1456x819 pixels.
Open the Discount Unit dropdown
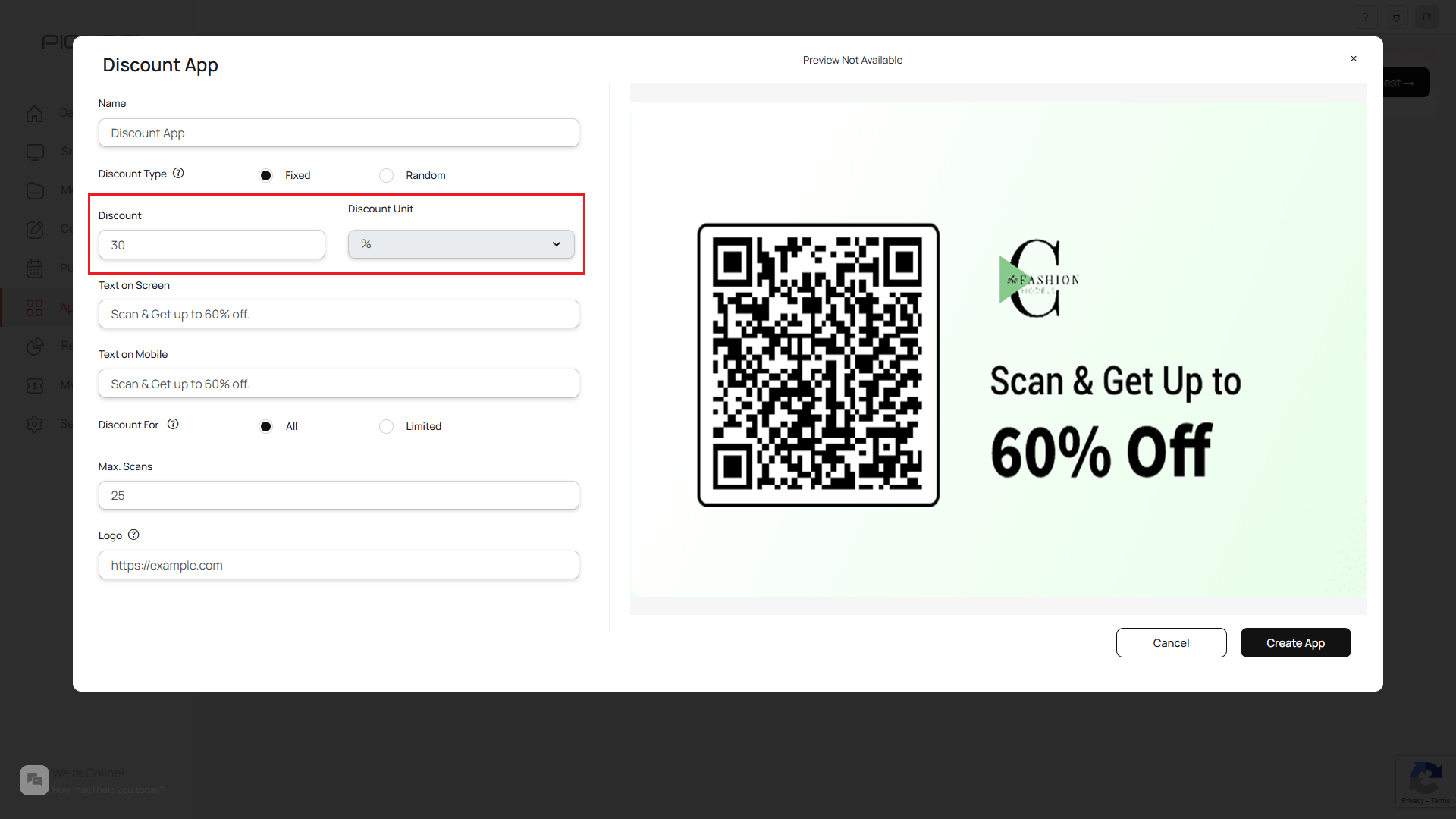(460, 244)
